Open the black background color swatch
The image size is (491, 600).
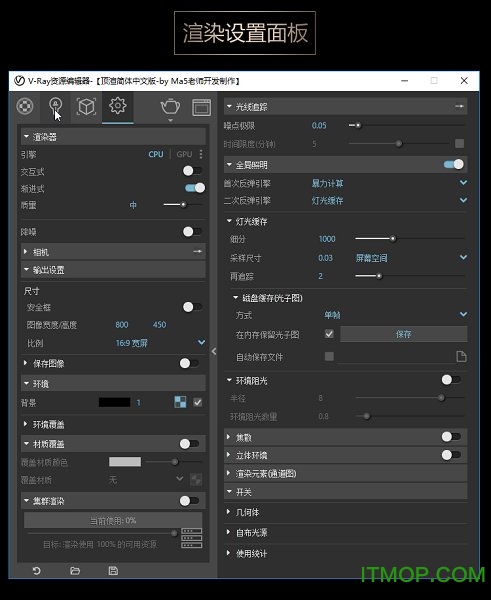pos(114,402)
